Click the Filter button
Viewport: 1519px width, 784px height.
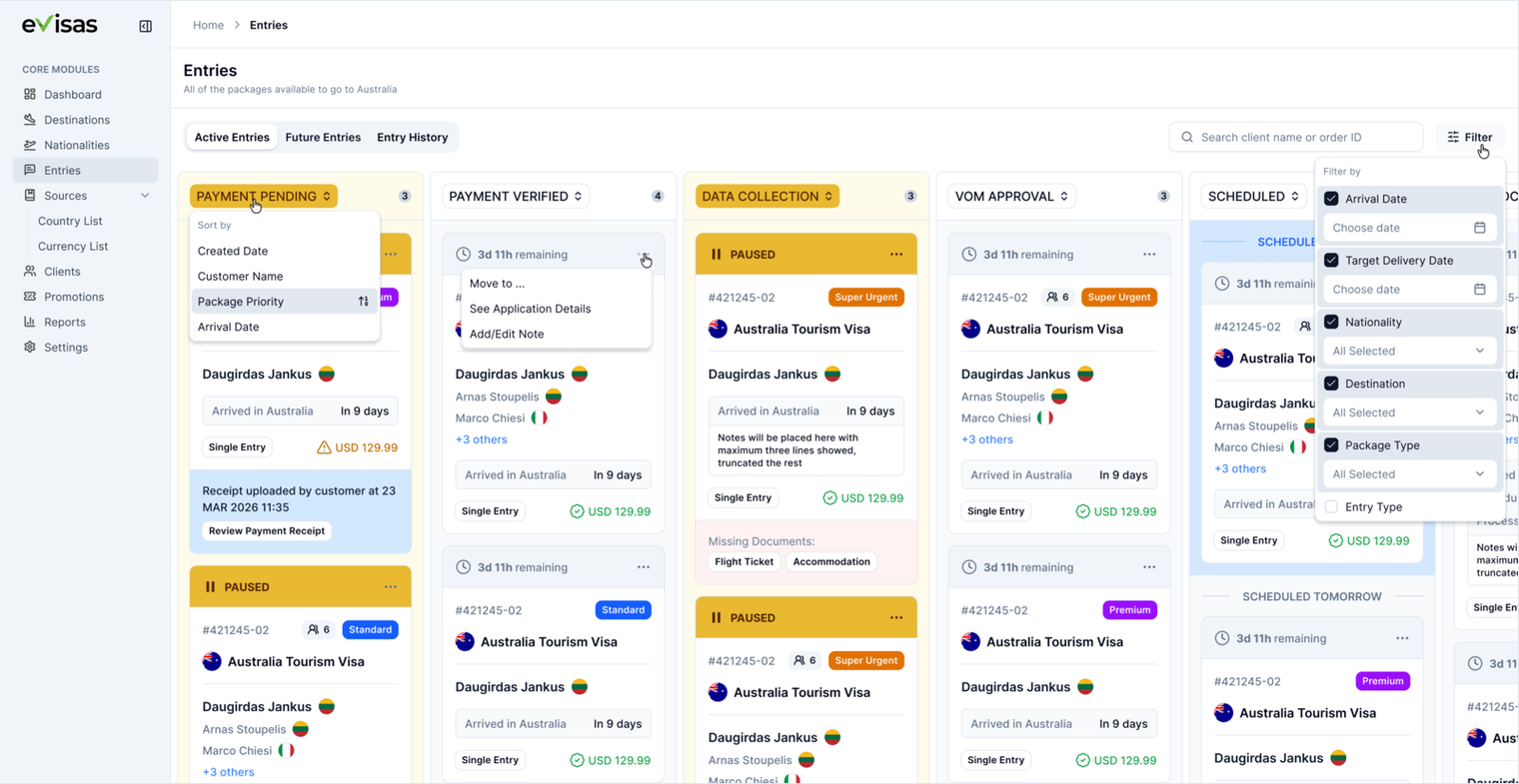pyautogui.click(x=1470, y=137)
